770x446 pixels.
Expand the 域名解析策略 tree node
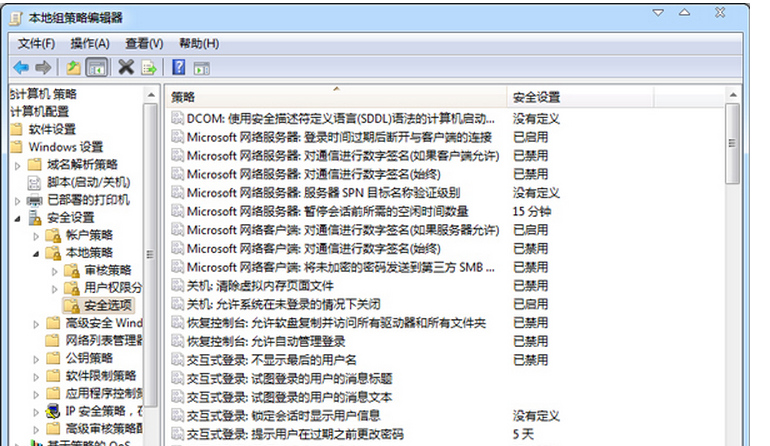point(18,166)
